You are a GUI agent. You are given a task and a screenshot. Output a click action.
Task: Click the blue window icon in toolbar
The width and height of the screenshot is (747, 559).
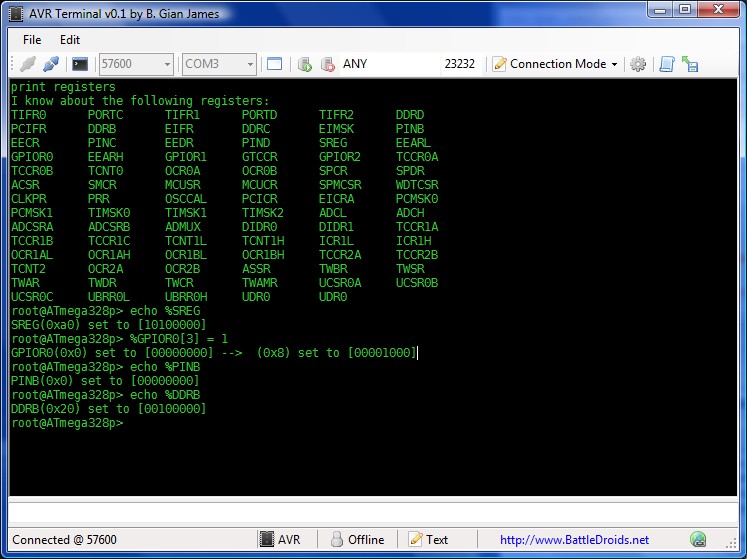274,64
